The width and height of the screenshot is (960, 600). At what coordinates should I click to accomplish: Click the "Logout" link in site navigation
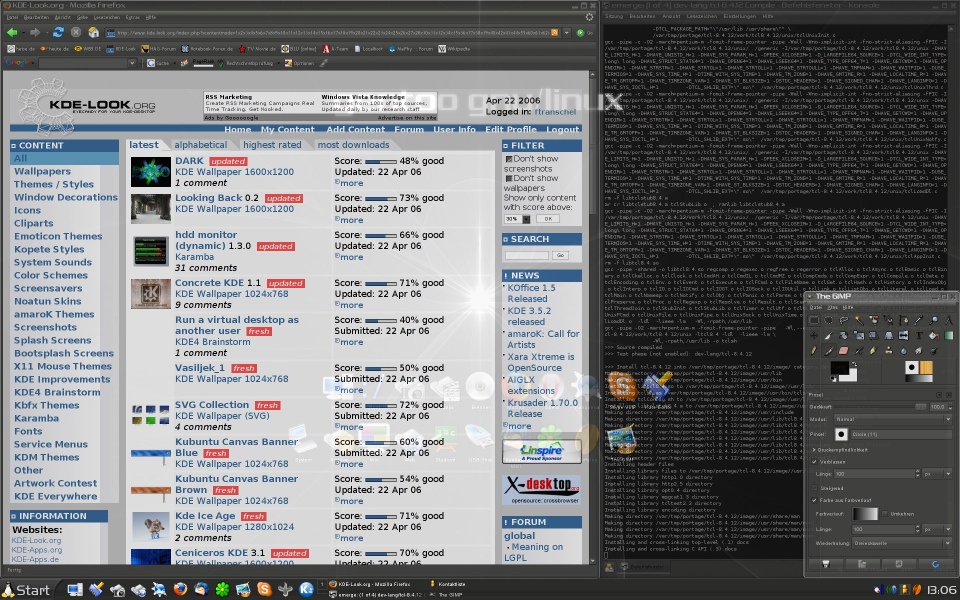[x=562, y=129]
